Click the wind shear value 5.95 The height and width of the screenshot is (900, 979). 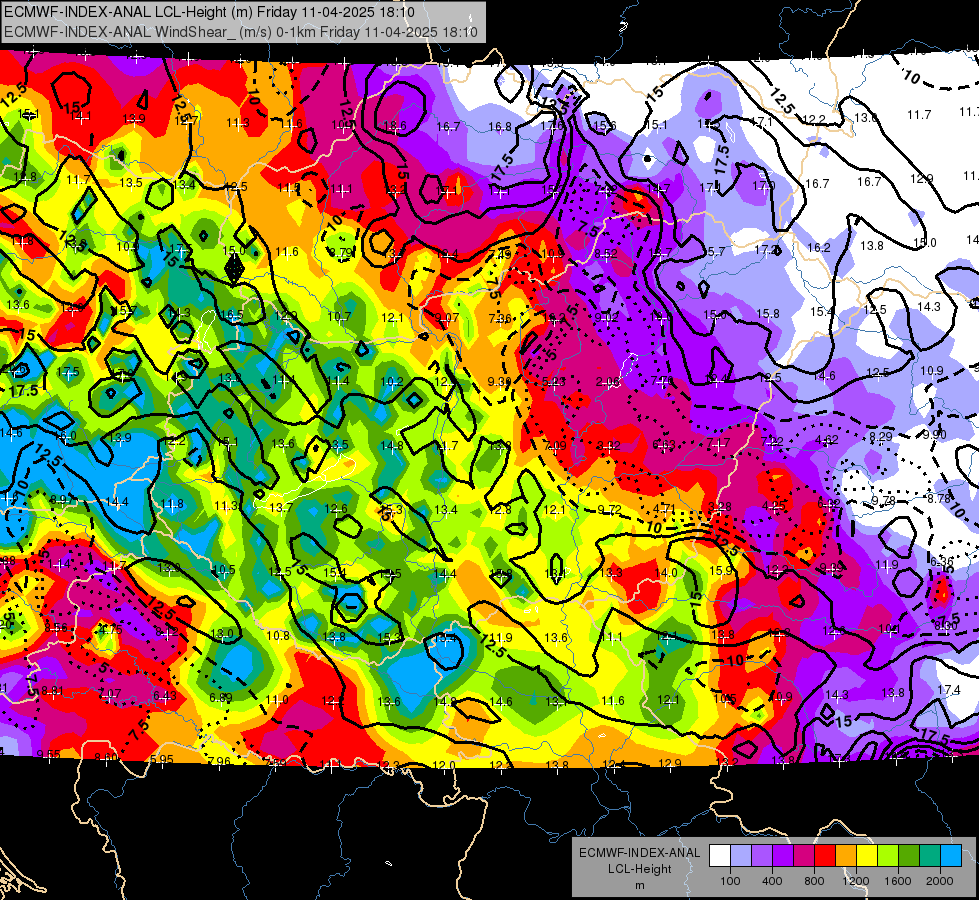(x=162, y=759)
